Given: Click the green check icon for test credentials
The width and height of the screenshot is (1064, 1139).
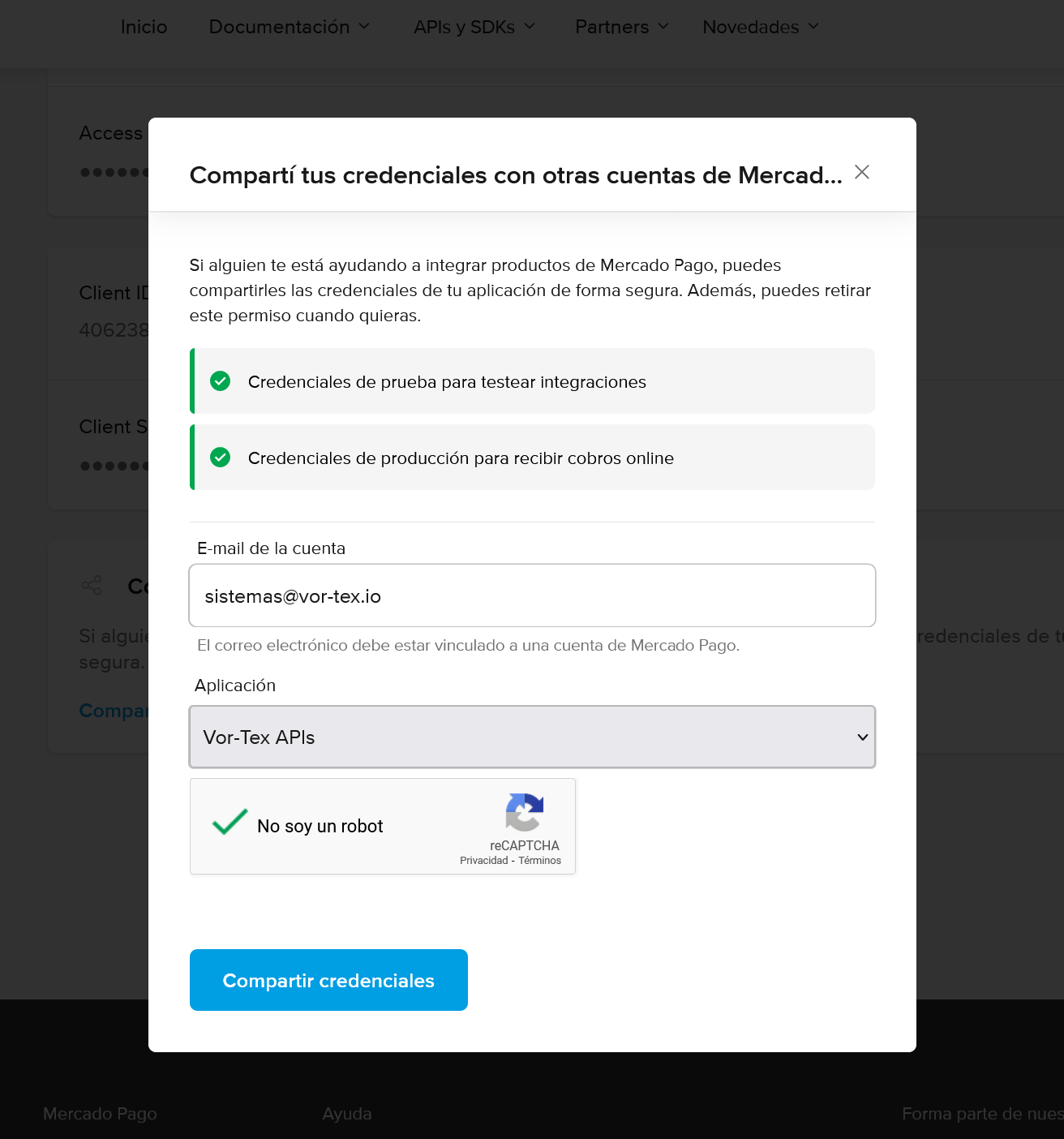Looking at the screenshot, I should [221, 381].
